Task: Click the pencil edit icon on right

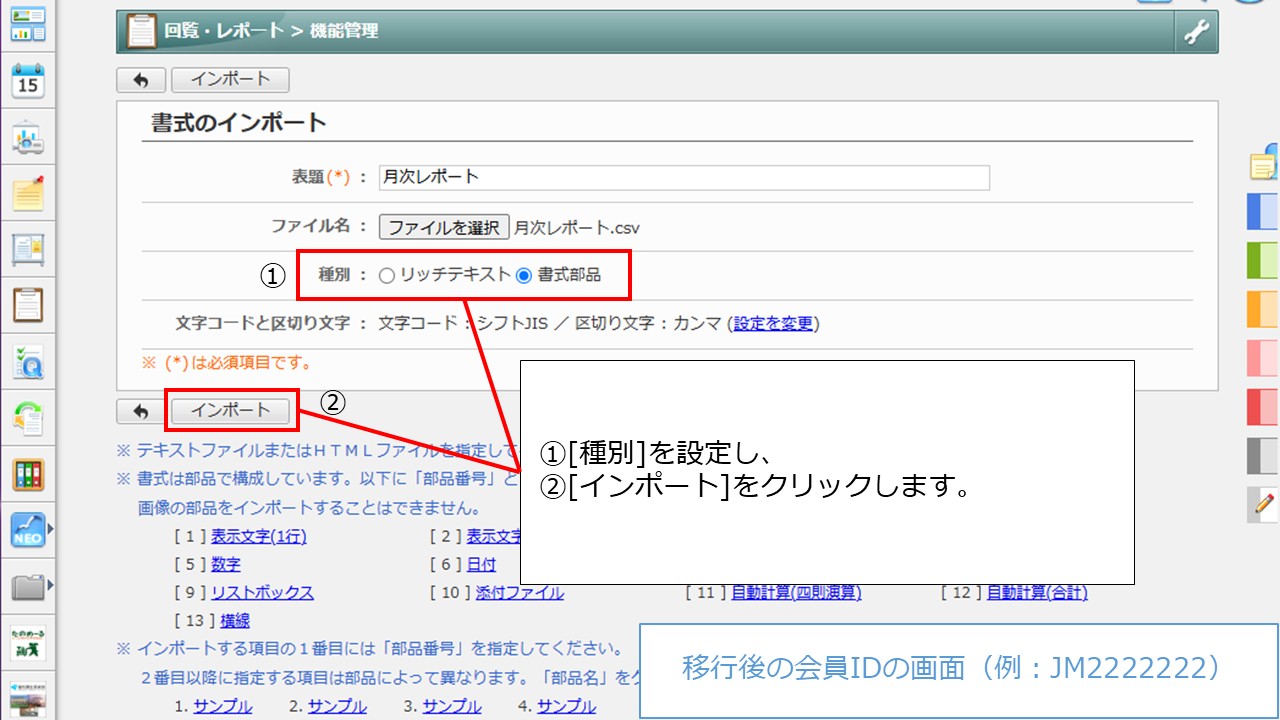Action: tap(1264, 504)
